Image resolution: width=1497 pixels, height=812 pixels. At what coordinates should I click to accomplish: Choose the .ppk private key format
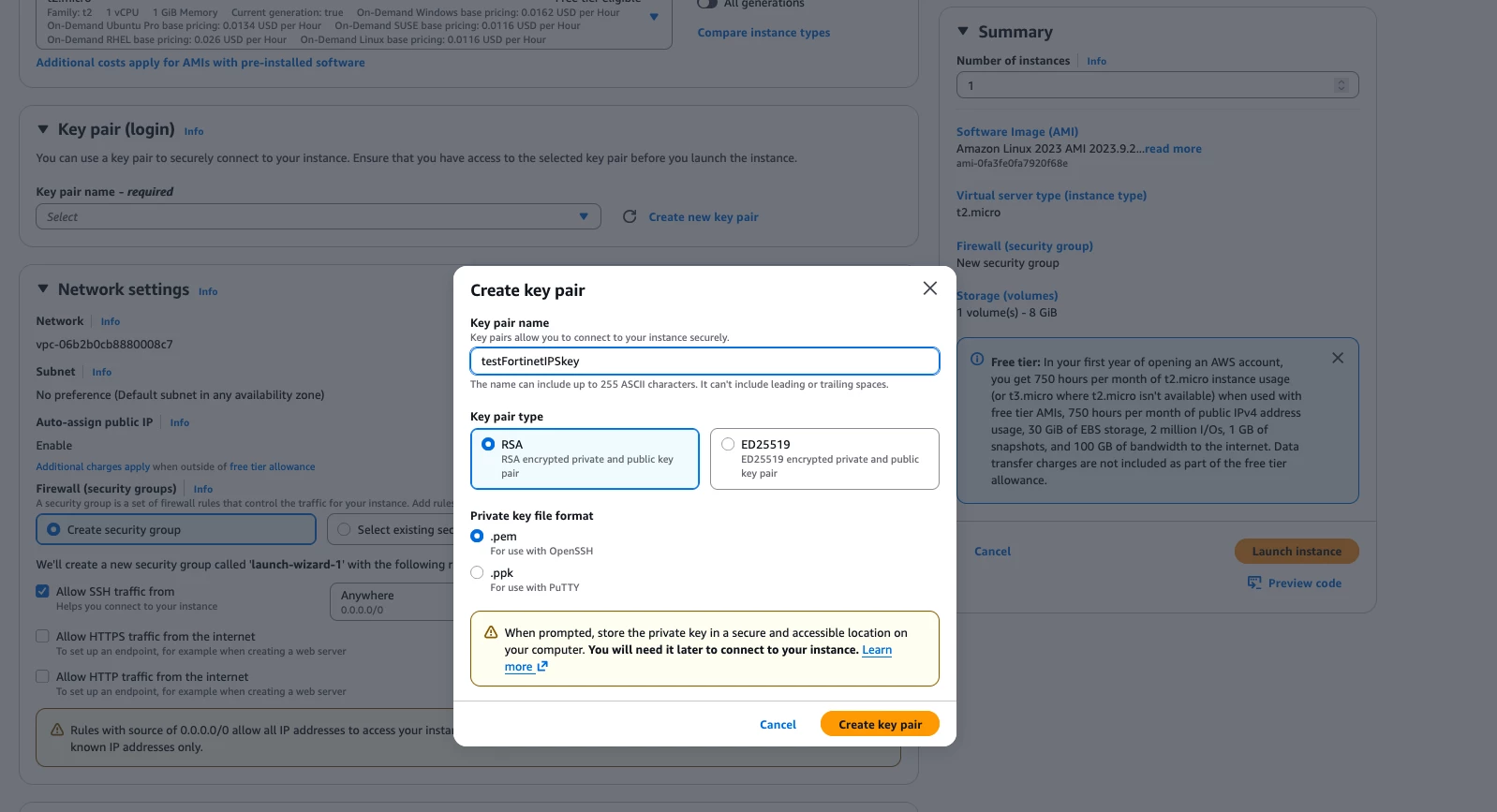[x=477, y=572]
